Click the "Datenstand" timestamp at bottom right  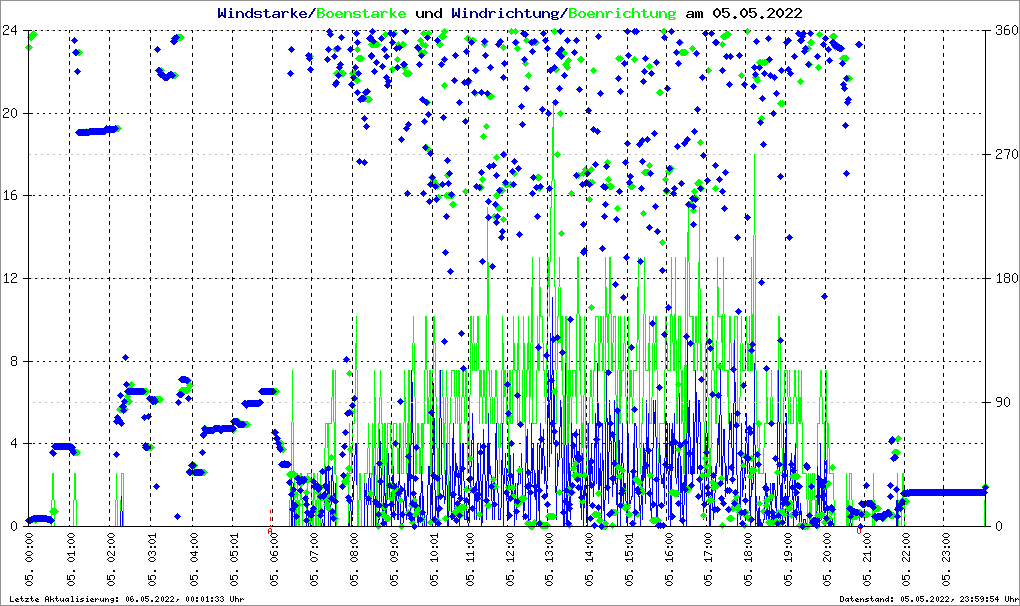coord(929,599)
